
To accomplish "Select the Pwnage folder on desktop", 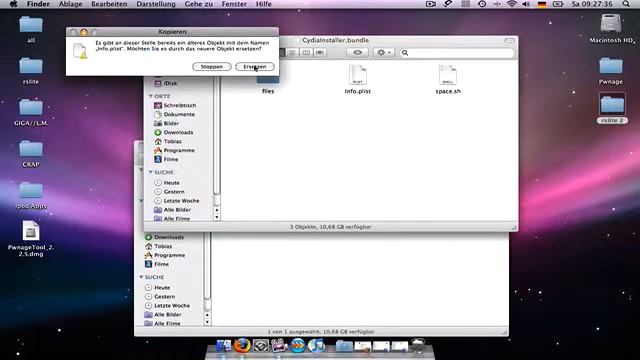I will [x=611, y=71].
